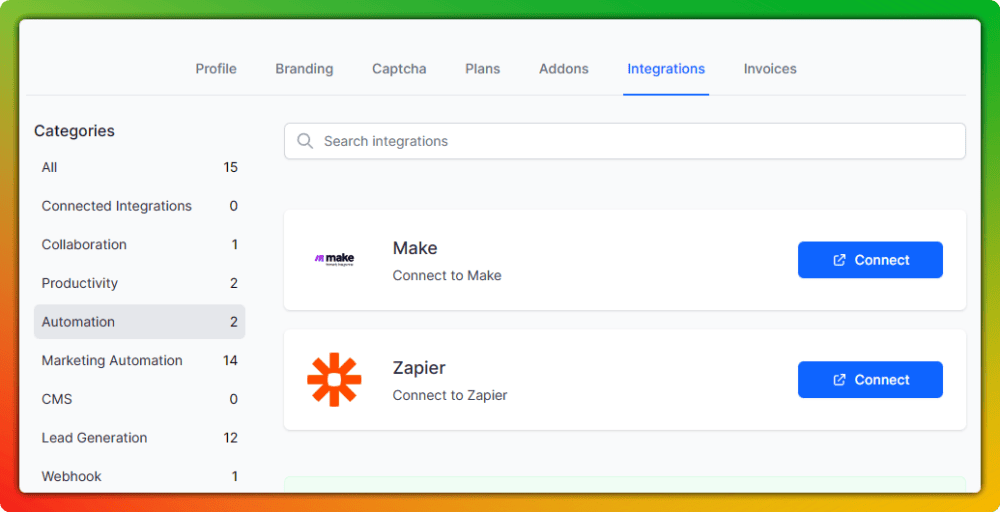This screenshot has height=512, width=1000.
Task: Open the Profile tab
Action: click(x=216, y=69)
